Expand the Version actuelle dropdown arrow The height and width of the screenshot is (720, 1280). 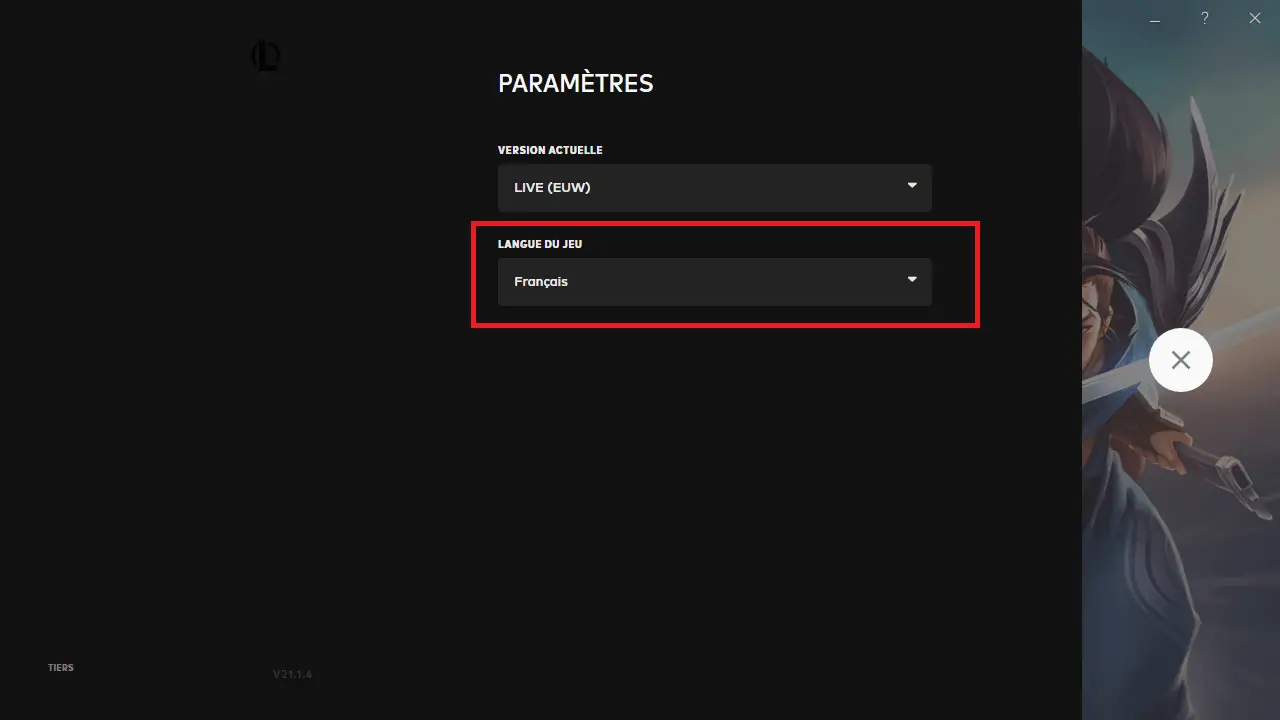click(x=912, y=186)
